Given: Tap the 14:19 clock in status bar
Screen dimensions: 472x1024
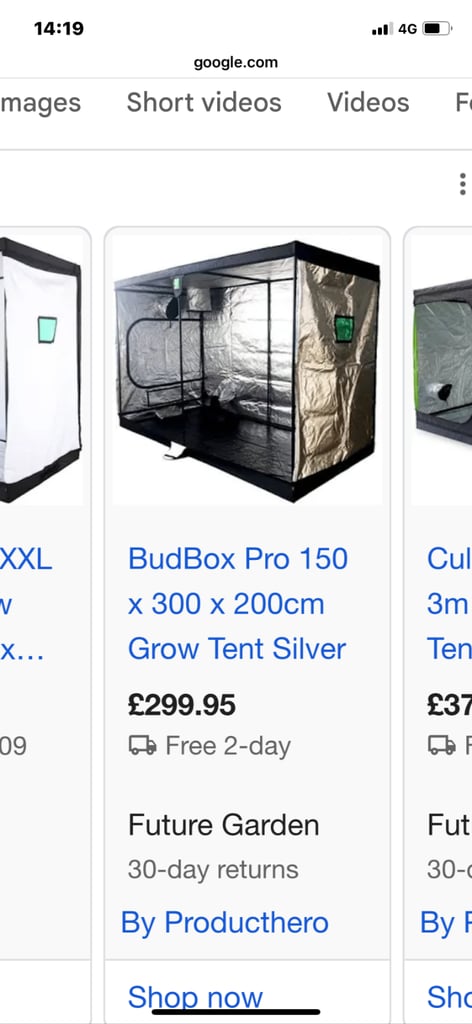Looking at the screenshot, I should 59,29.
